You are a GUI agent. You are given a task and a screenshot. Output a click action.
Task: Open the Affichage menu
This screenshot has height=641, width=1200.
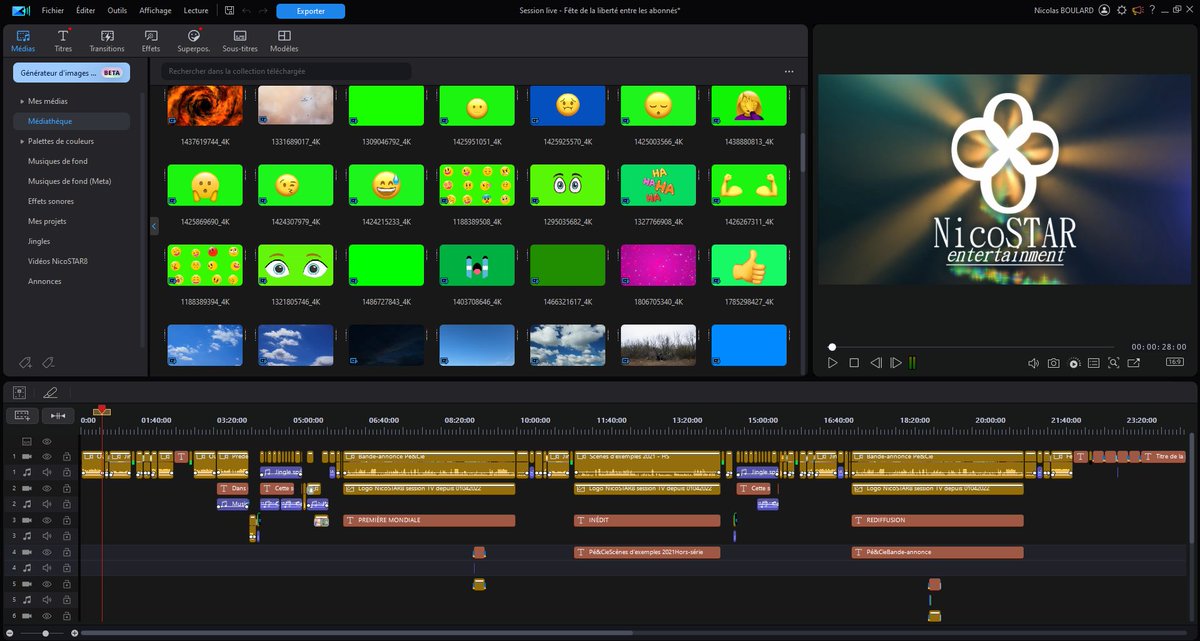pyautogui.click(x=155, y=10)
